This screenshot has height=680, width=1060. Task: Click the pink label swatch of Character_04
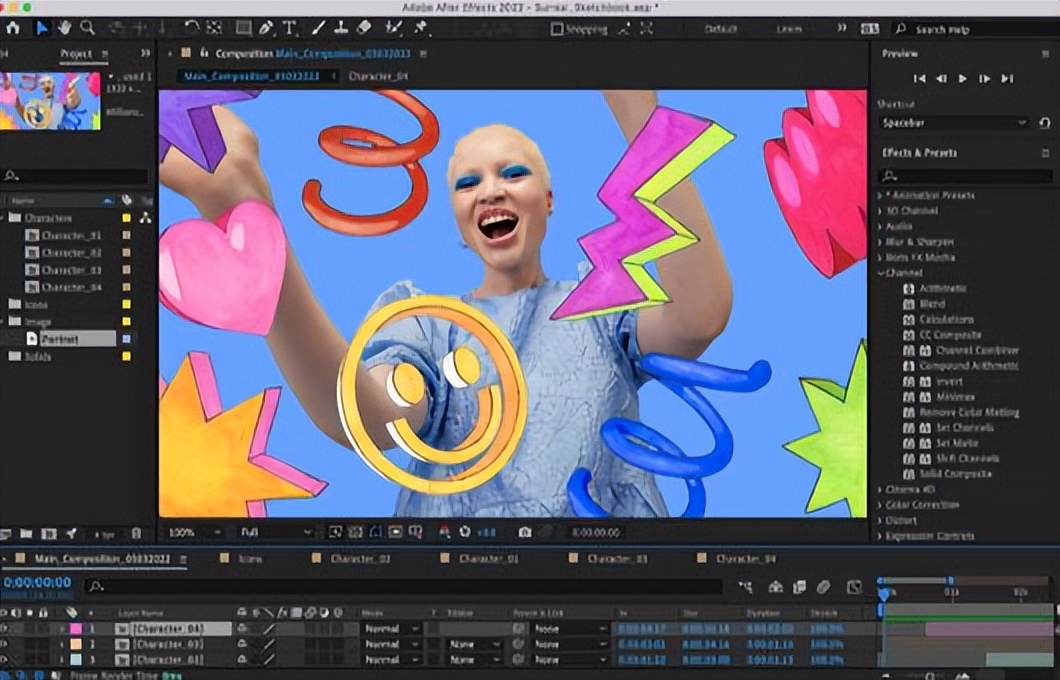click(75, 629)
